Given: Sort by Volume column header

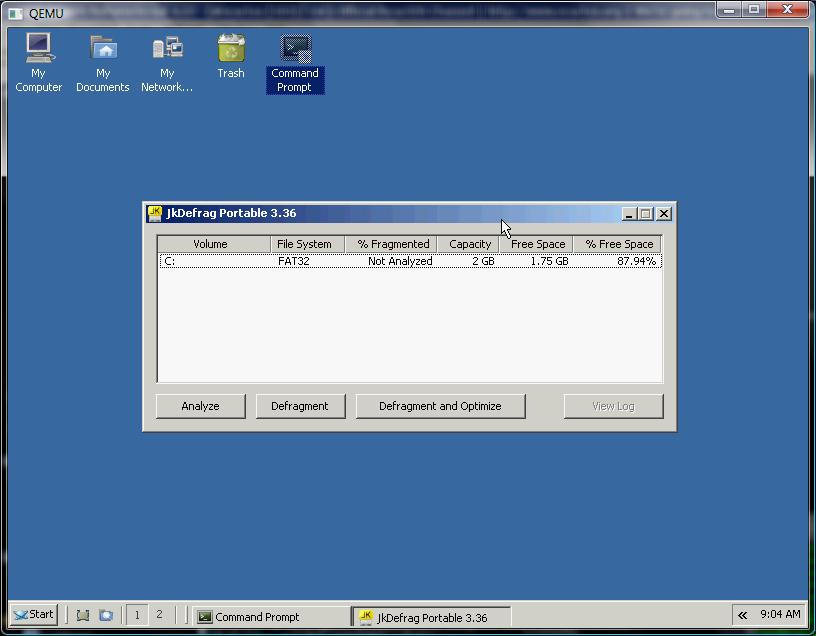Looking at the screenshot, I should pos(213,244).
